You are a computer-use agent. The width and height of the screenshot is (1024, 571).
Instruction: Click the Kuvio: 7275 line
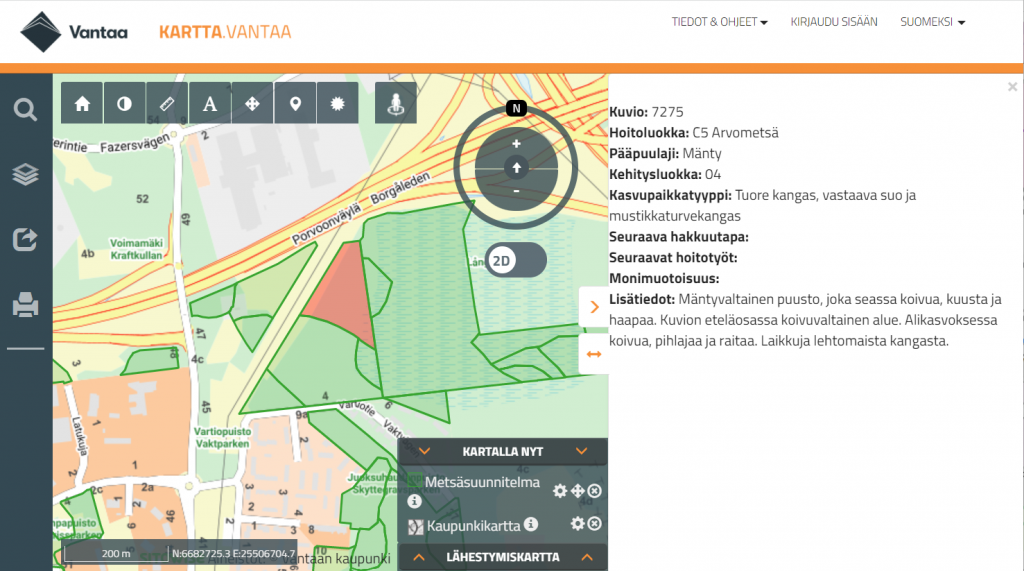pos(647,112)
